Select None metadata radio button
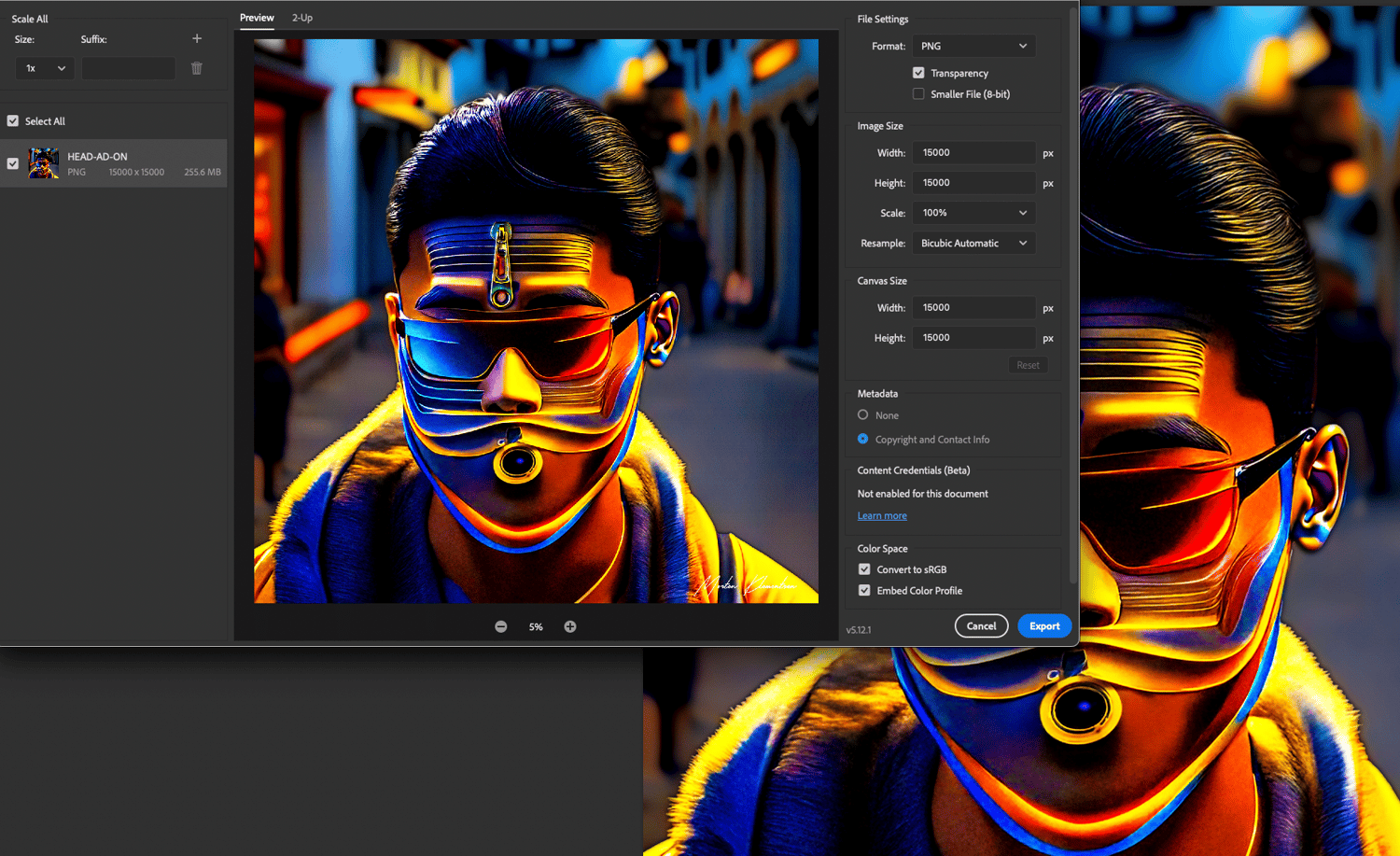 click(863, 415)
